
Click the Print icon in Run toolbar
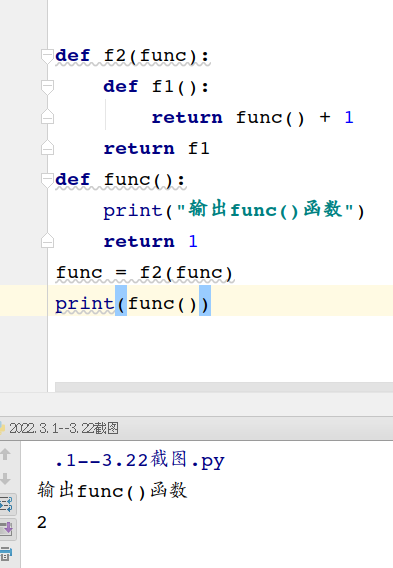[6, 554]
